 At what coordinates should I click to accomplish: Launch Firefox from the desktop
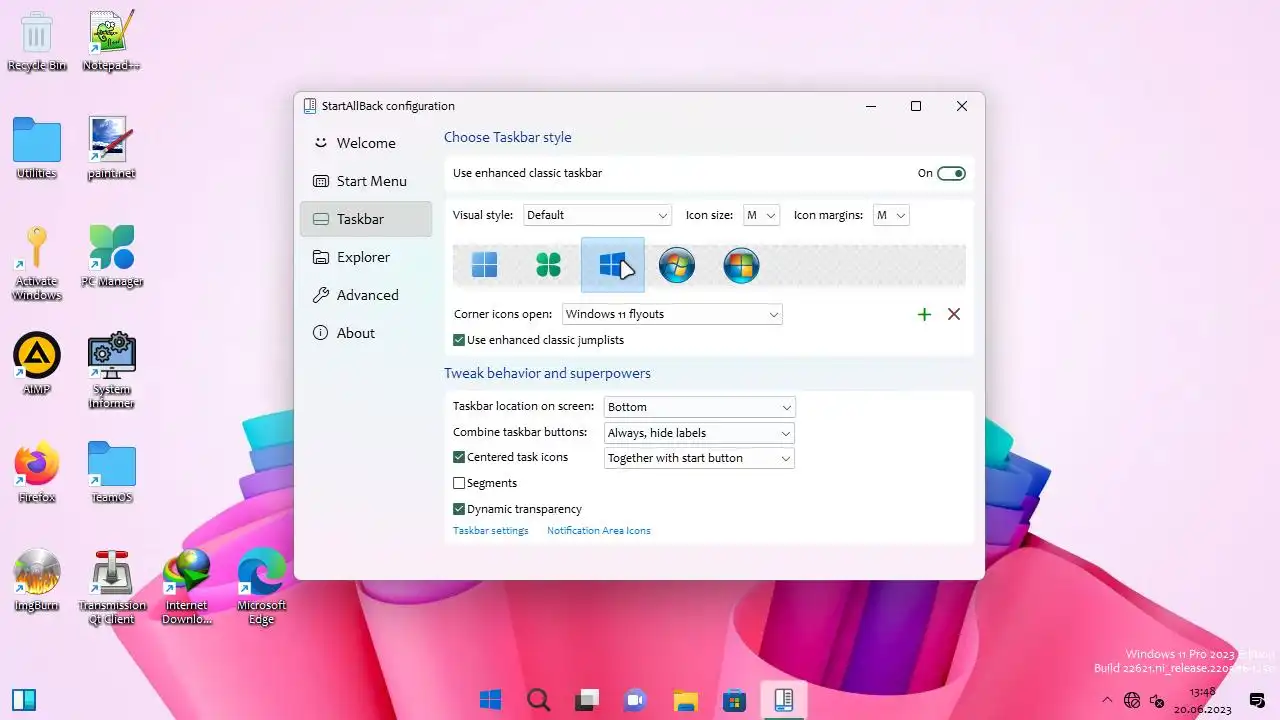click(37, 473)
